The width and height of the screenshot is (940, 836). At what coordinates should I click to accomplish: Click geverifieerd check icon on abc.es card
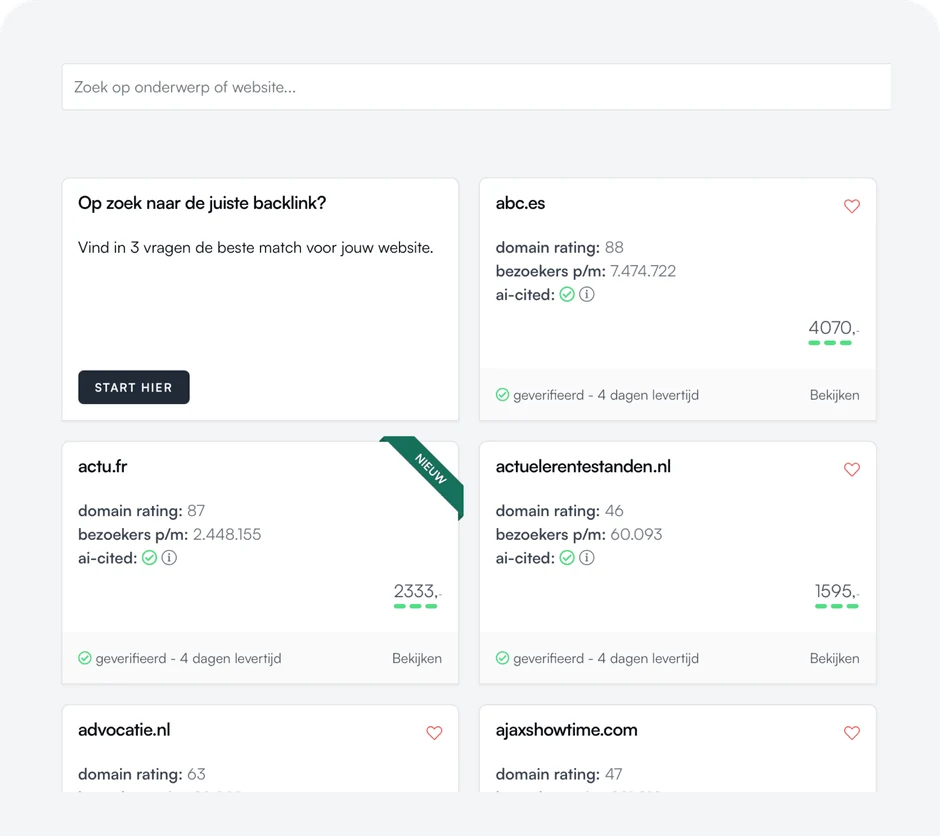(x=502, y=395)
